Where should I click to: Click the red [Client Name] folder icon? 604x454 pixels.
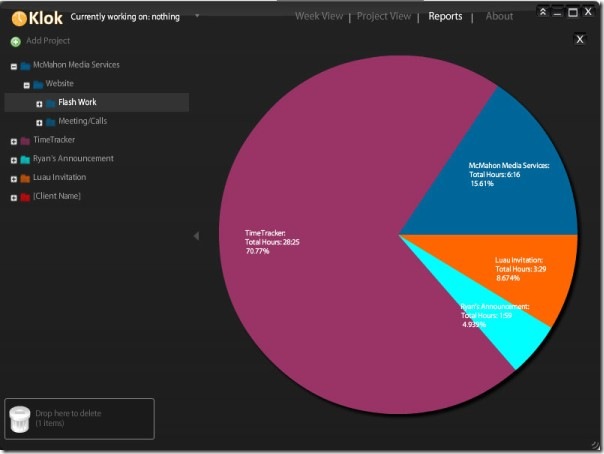pyautogui.click(x=25, y=197)
